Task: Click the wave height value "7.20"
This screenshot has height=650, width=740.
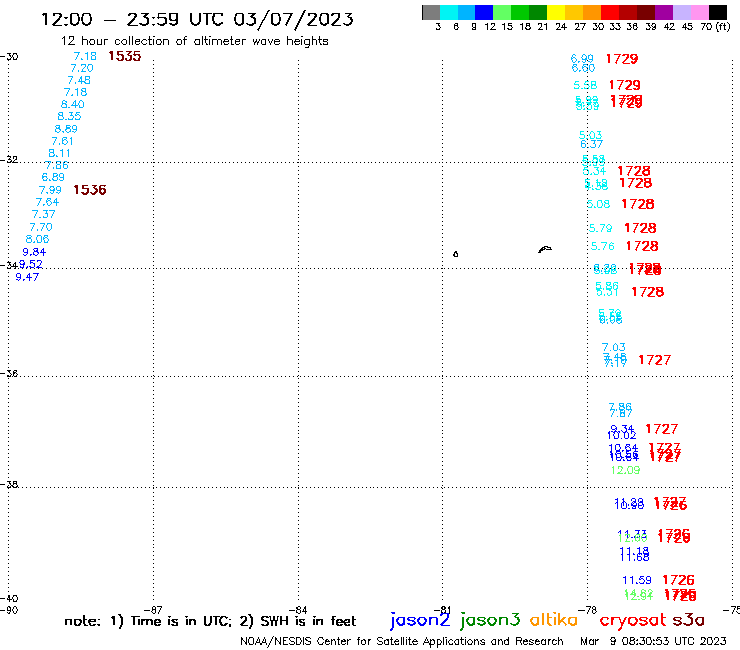Action: 82,68
